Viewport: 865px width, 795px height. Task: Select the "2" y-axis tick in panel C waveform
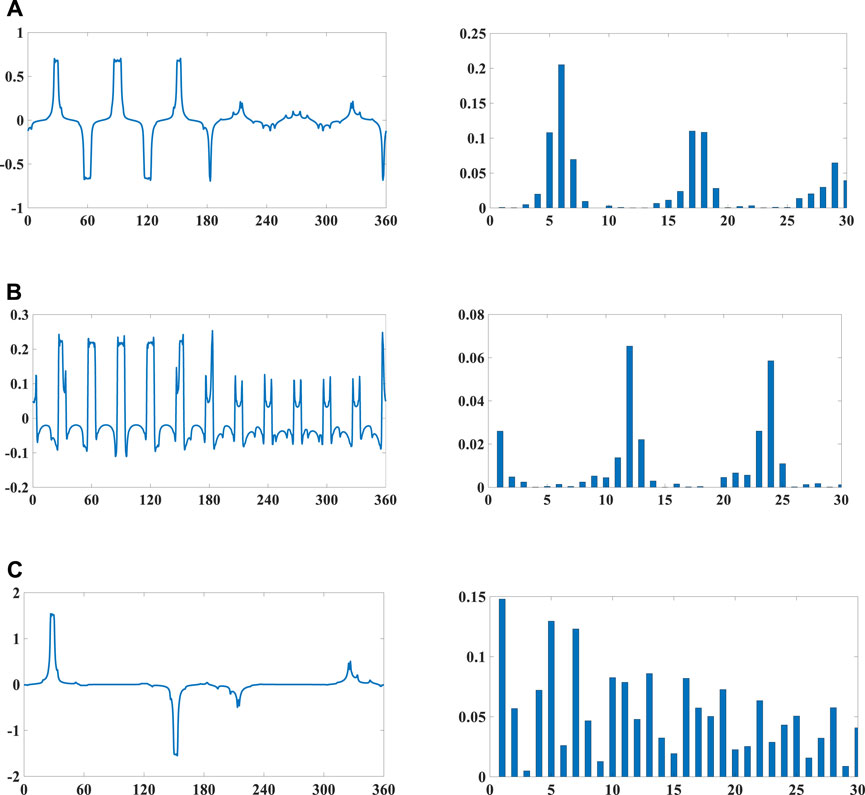(x=15, y=593)
